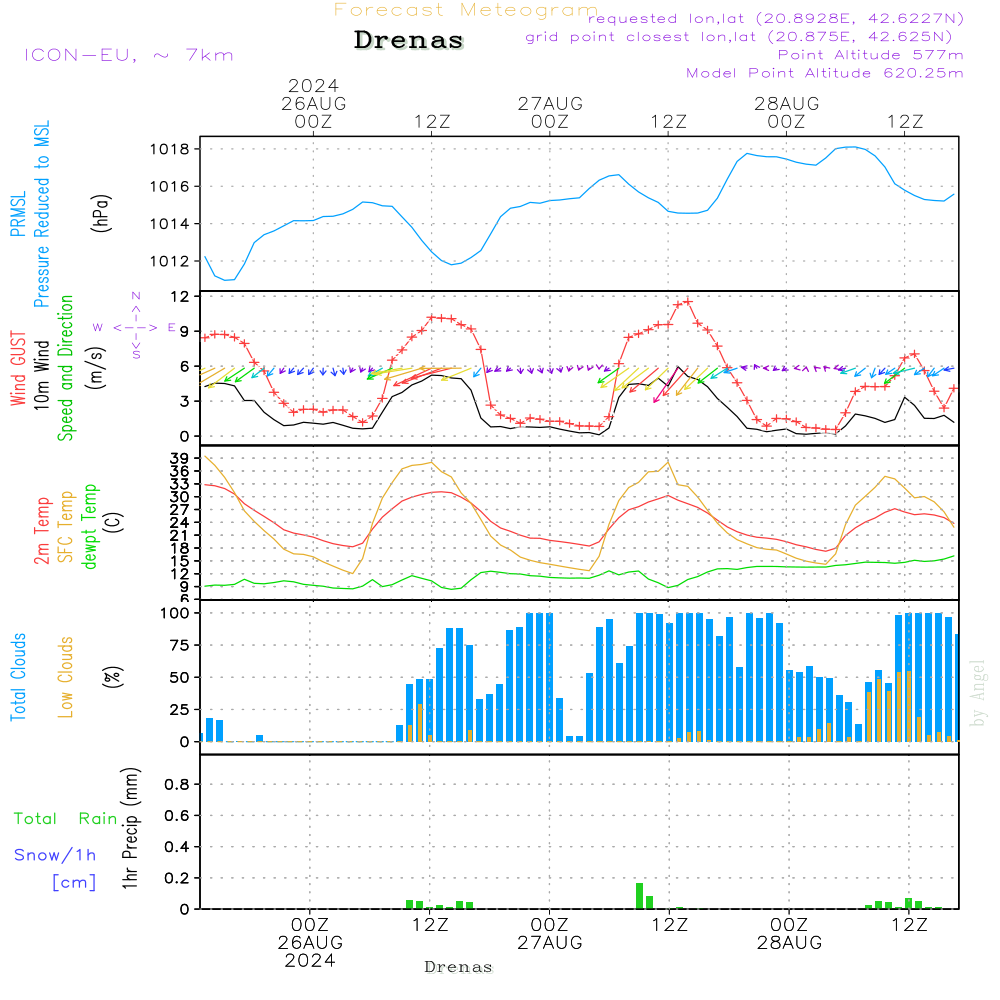Click the "30" temperature axis value
This screenshot has width=1000, height=1000.
pyautogui.click(x=180, y=497)
